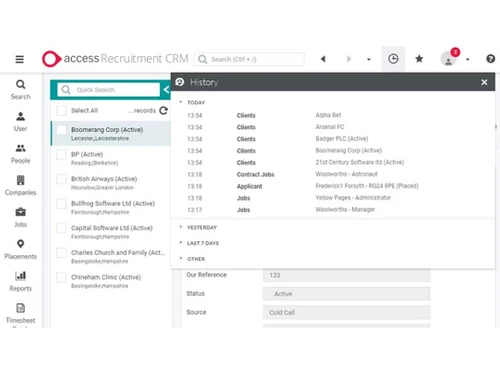500x375 pixels.
Task: Open Companies section in the sidebar
Action: 20,186
